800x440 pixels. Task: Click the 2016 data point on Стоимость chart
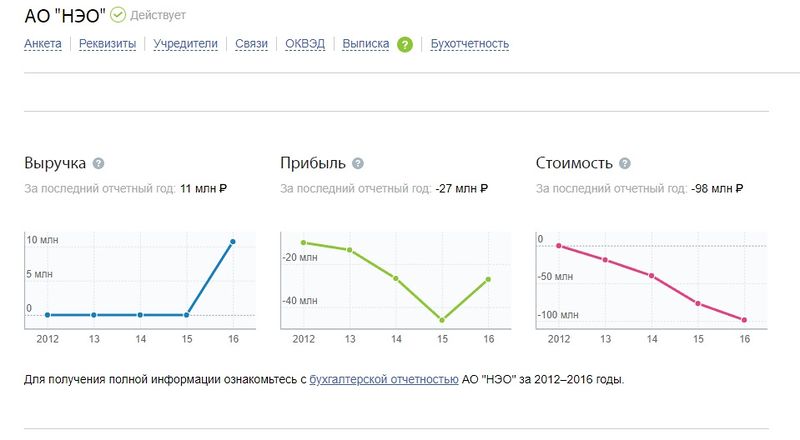click(x=744, y=320)
